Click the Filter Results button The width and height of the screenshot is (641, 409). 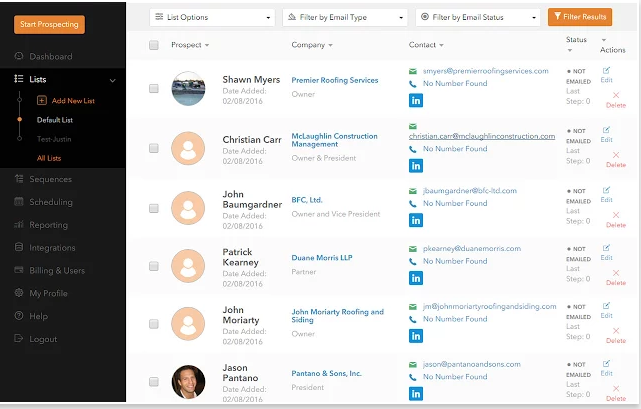[580, 17]
